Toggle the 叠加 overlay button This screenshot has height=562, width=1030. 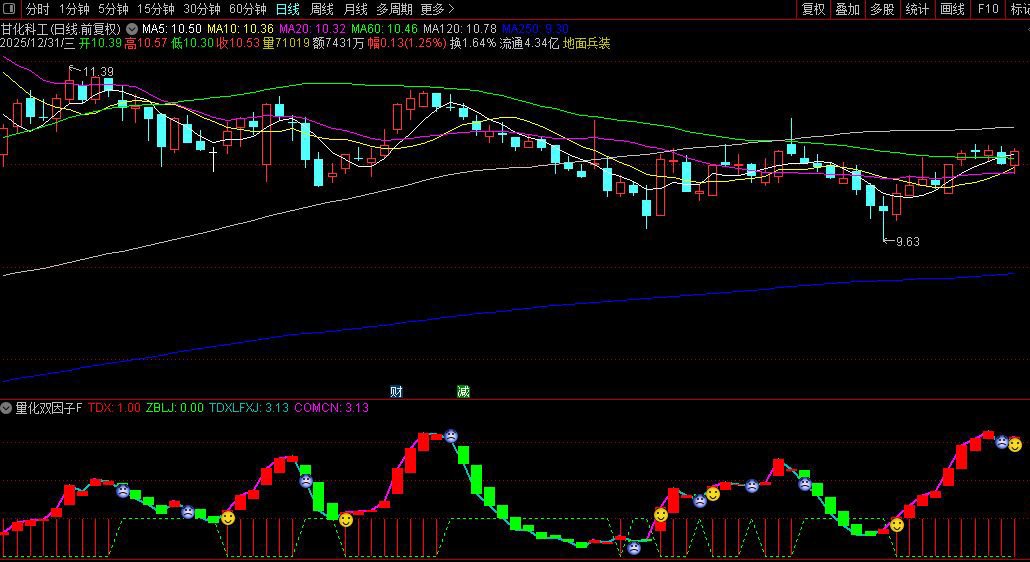[848, 9]
